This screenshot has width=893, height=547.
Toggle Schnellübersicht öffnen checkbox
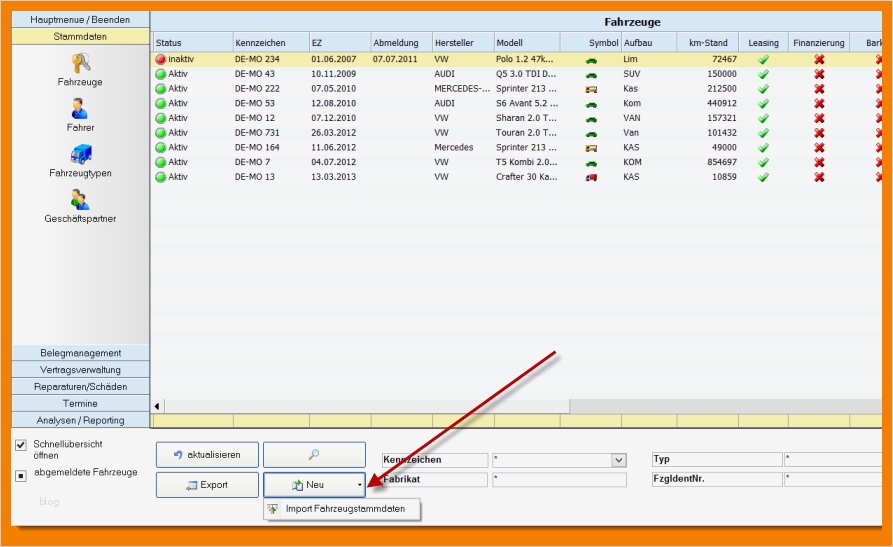tap(21, 445)
